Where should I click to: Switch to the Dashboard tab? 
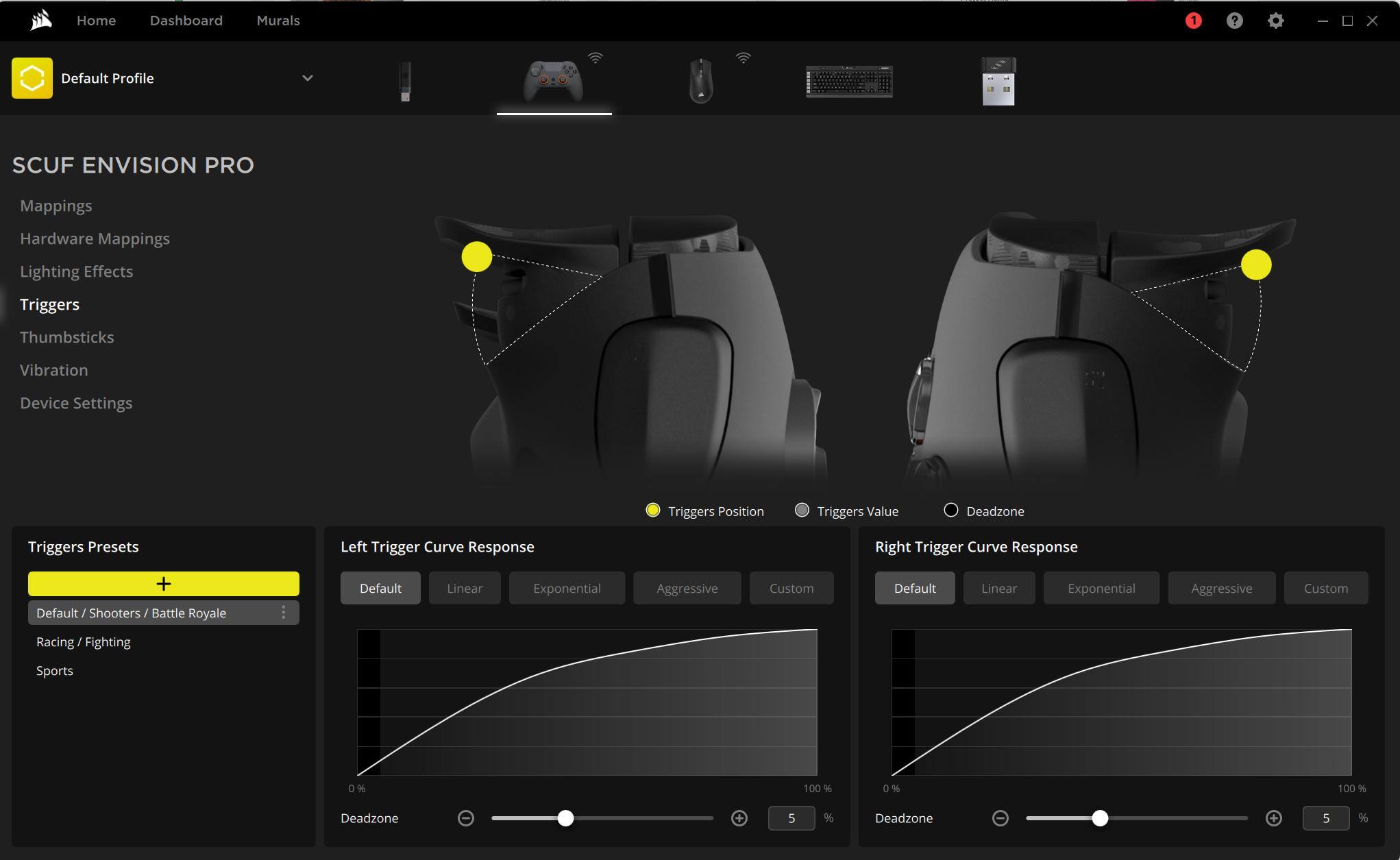coord(186,21)
